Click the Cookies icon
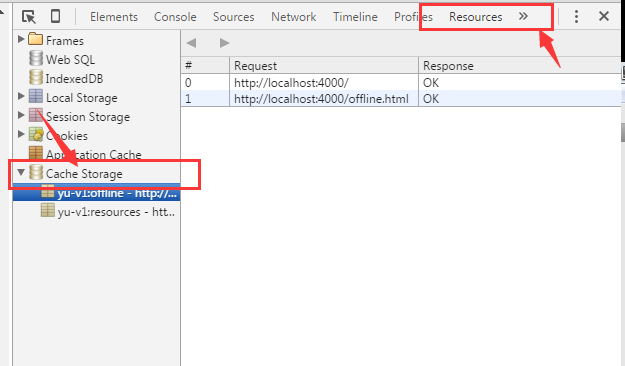 [x=36, y=134]
